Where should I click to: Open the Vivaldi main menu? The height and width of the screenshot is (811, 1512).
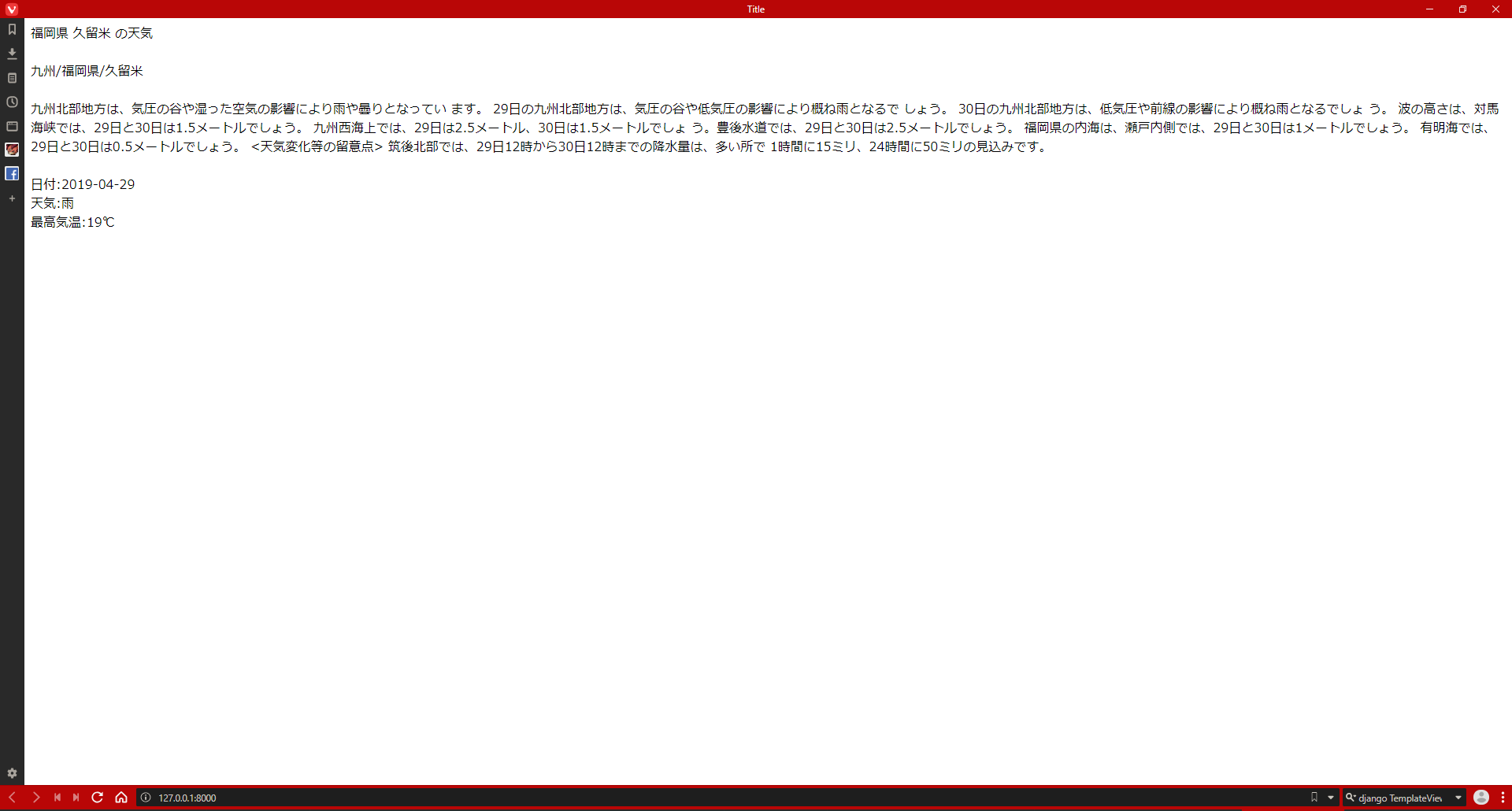(11, 9)
